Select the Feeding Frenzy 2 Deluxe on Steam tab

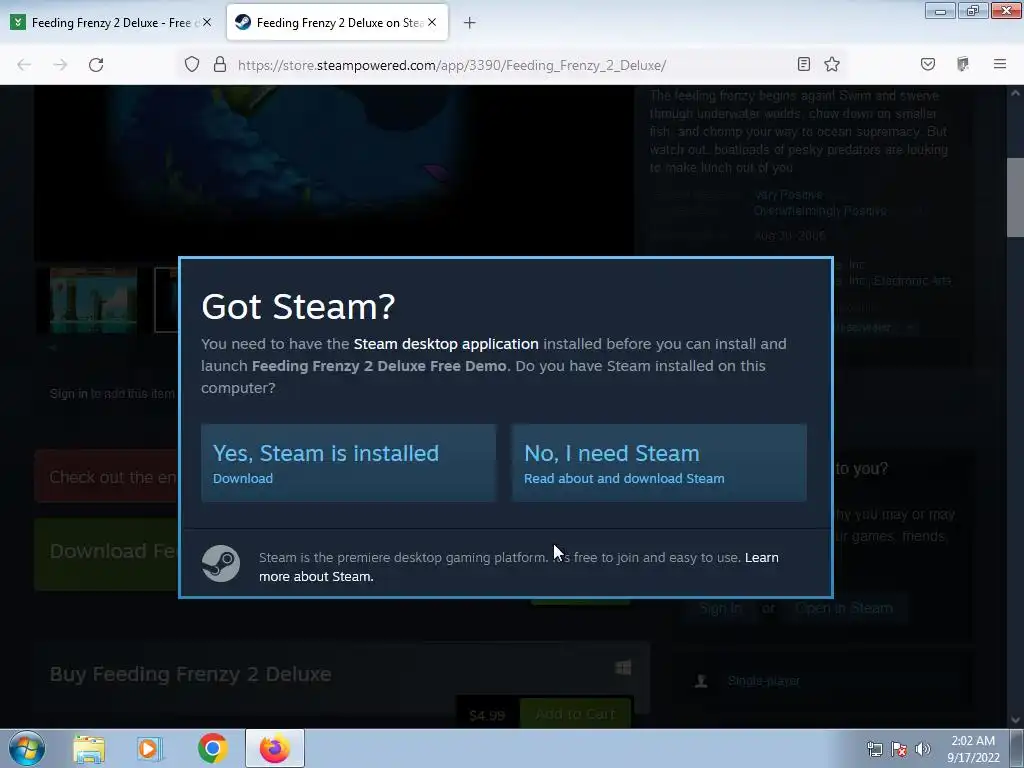click(337, 23)
